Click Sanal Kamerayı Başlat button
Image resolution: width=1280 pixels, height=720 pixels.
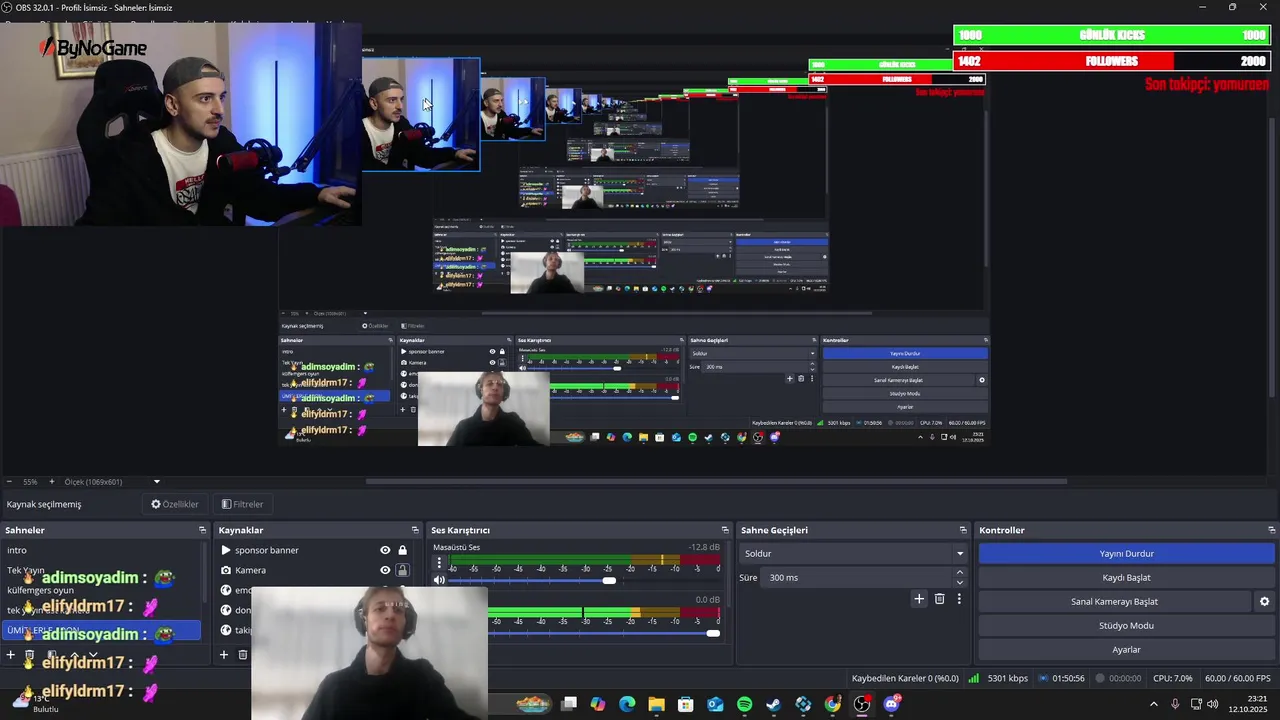click(1114, 601)
